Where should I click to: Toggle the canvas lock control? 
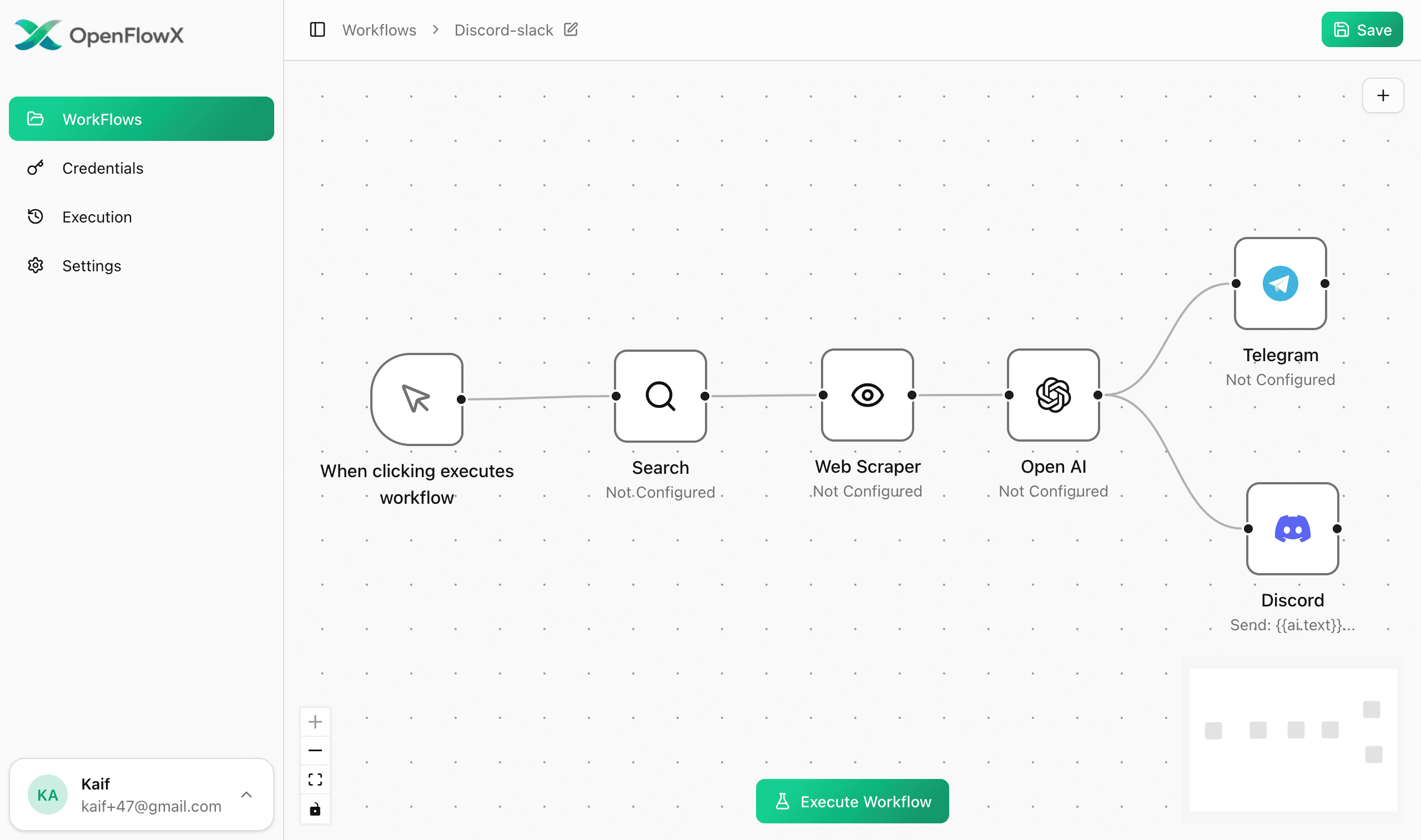click(315, 809)
